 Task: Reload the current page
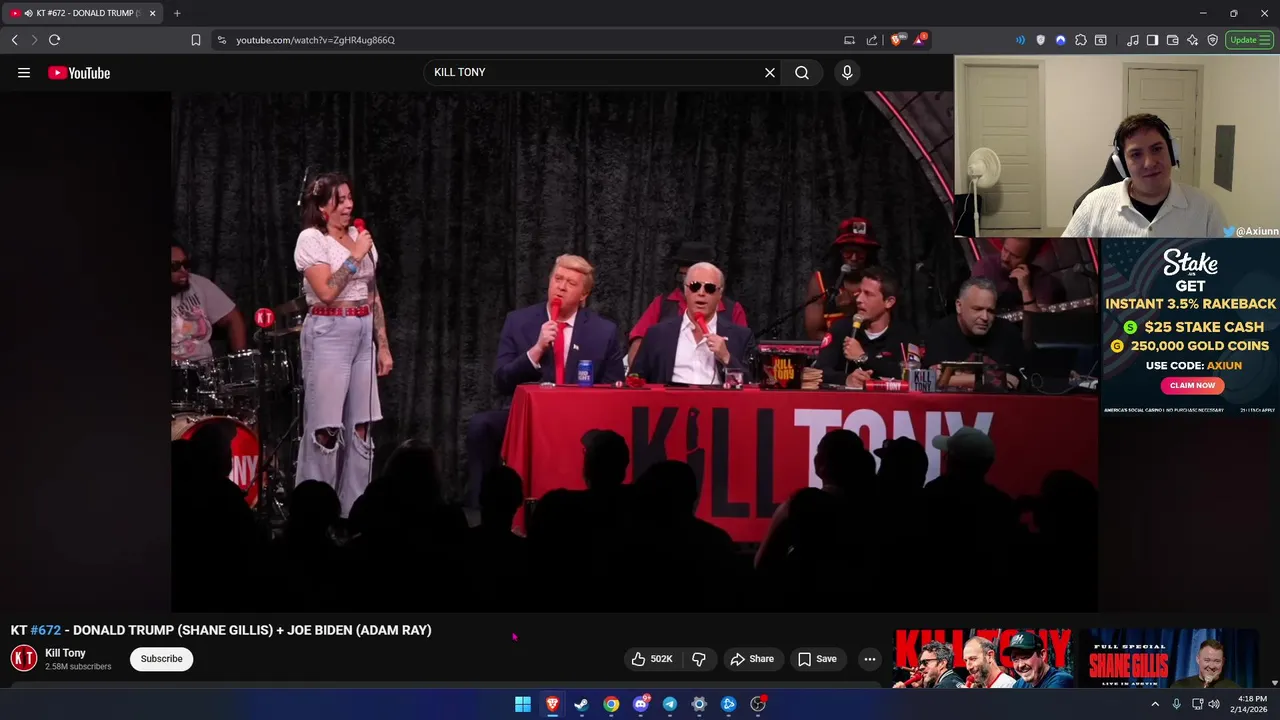point(54,40)
